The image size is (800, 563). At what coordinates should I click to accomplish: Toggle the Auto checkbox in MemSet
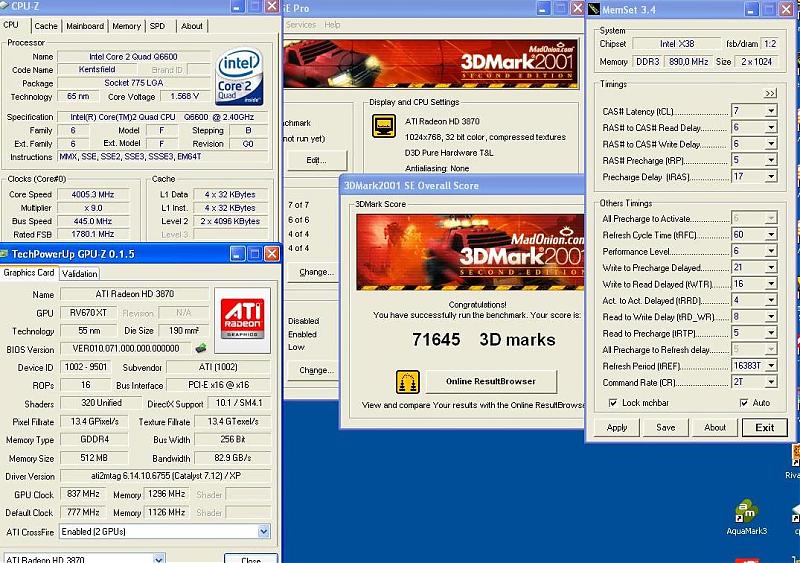(744, 403)
